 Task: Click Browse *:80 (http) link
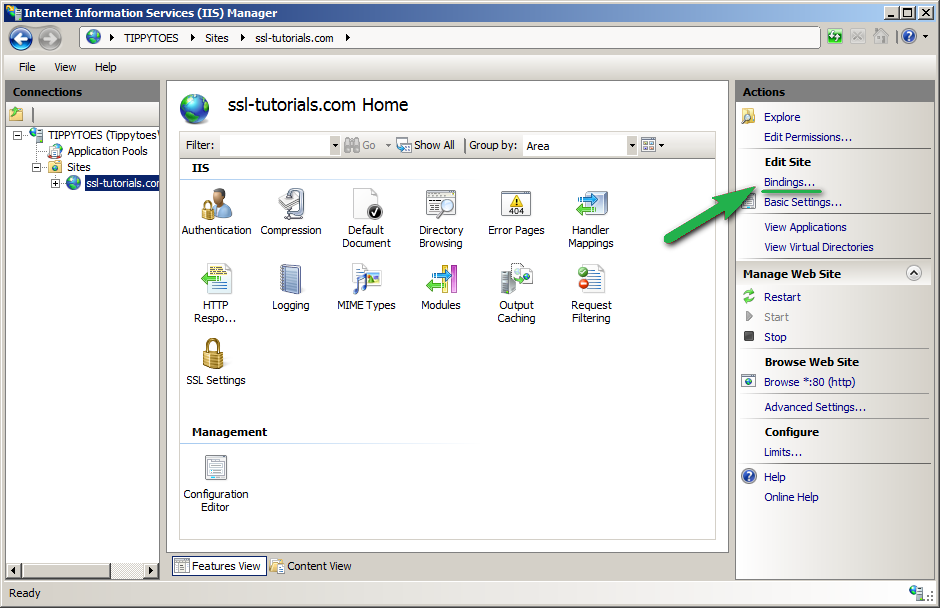pos(809,382)
